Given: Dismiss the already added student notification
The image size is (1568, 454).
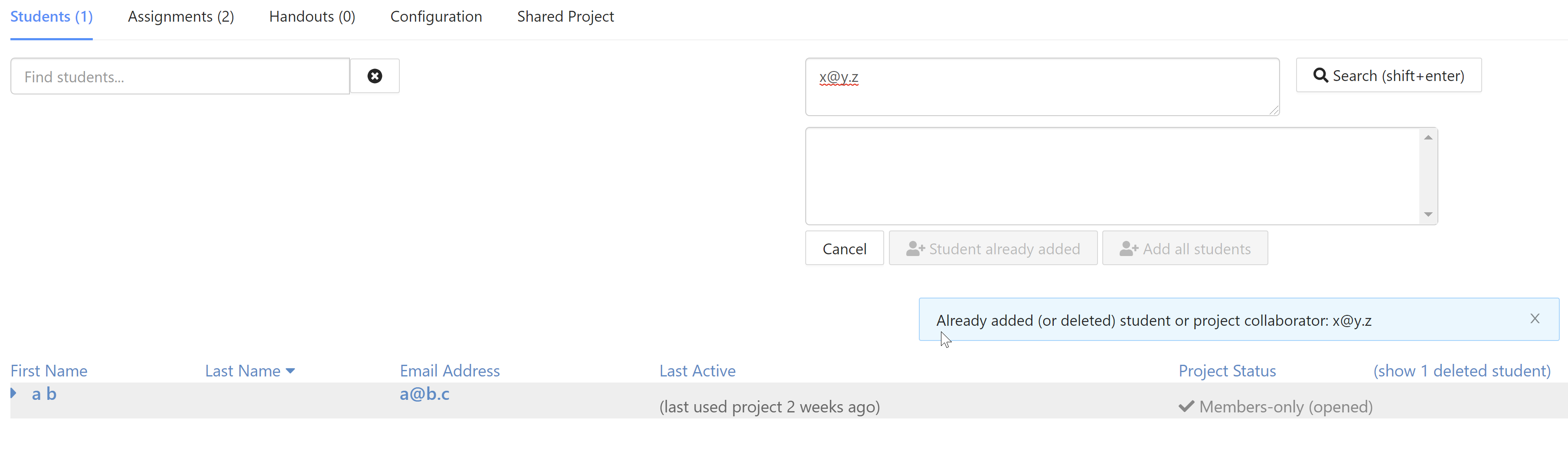Looking at the screenshot, I should click(x=1535, y=318).
